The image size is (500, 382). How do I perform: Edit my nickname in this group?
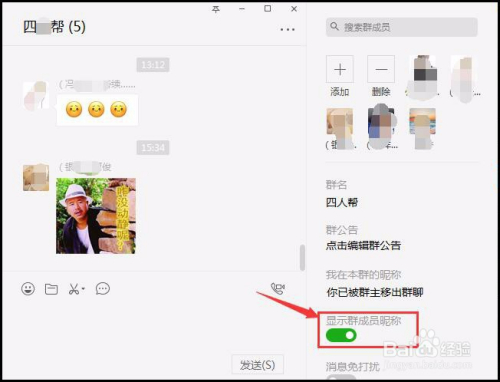point(375,292)
